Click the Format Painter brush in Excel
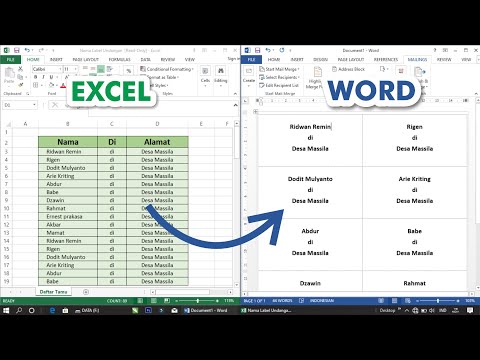Image resolution: width=480 pixels, height=360 pixels. pos(20,85)
